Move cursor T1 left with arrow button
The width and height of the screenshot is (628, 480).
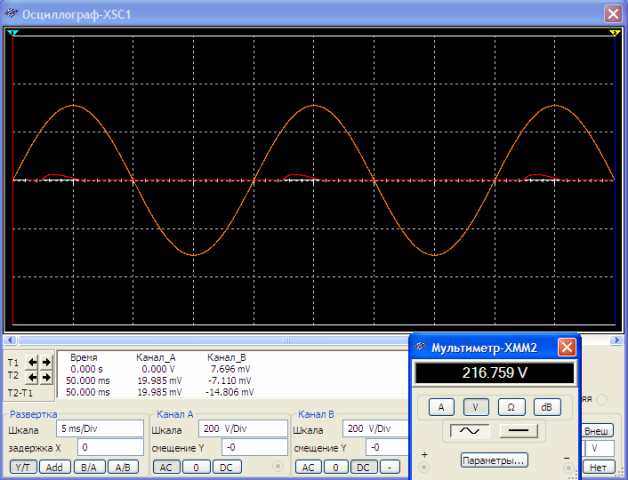[x=32, y=362]
